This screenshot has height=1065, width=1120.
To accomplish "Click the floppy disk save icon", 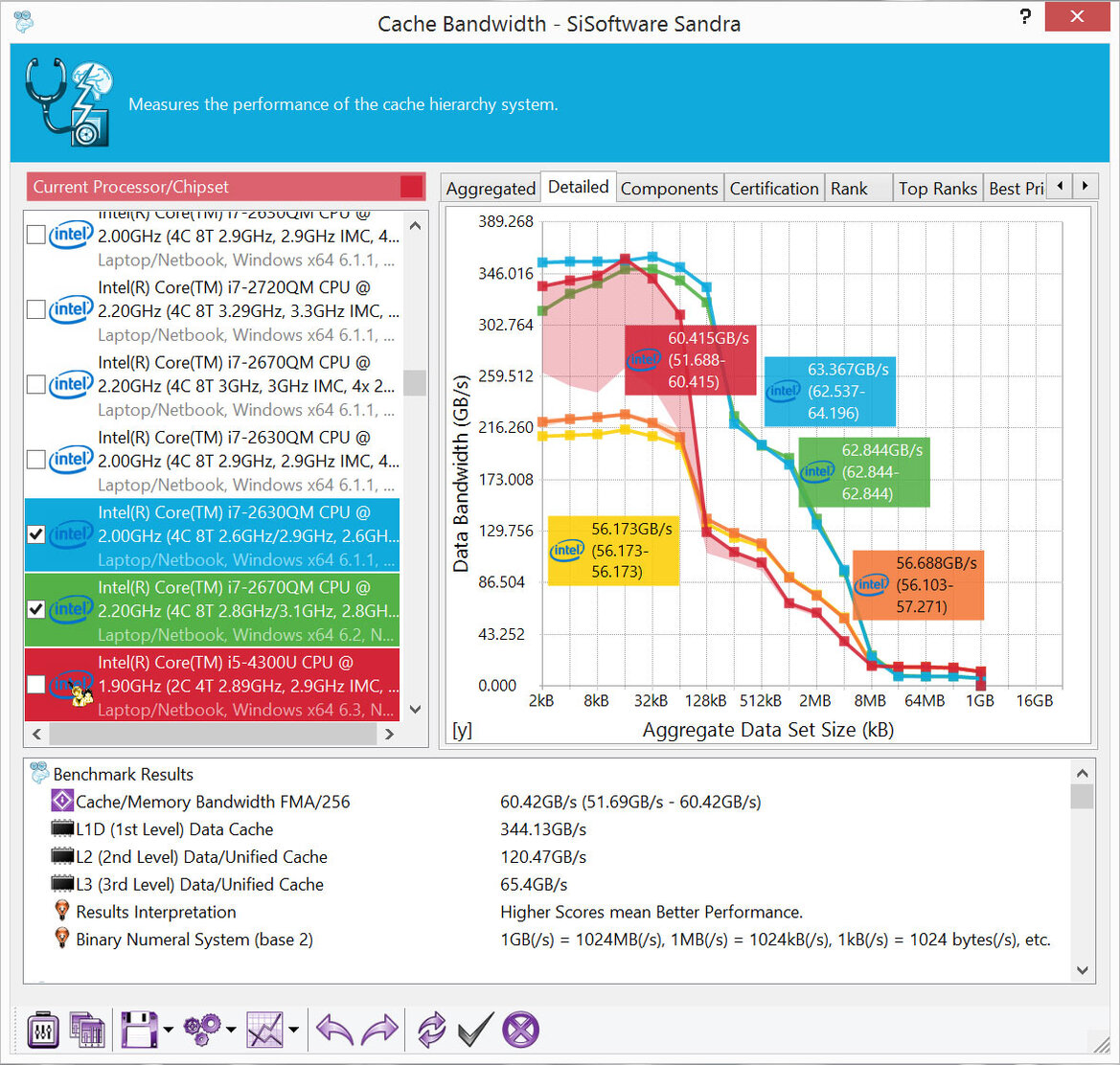I will click(139, 1030).
